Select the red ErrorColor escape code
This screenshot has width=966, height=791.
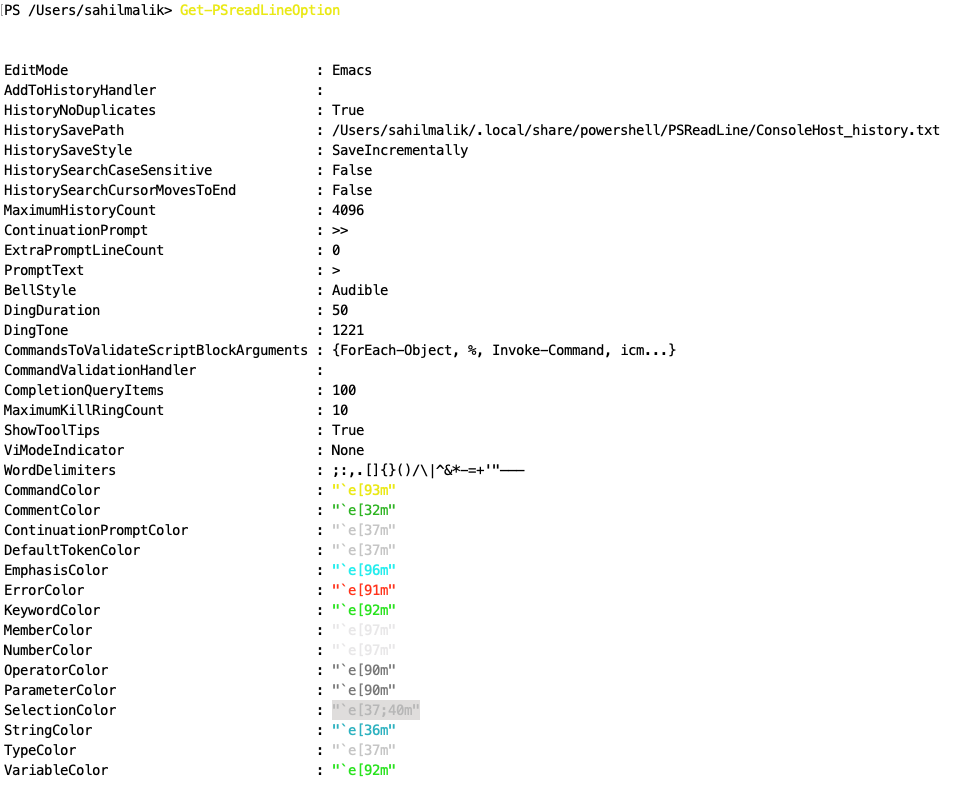(365, 590)
